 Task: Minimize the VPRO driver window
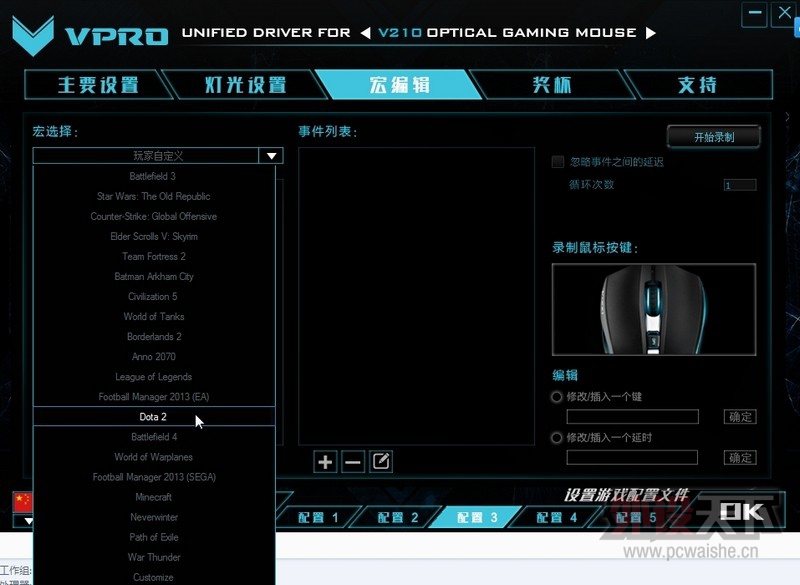coord(755,14)
